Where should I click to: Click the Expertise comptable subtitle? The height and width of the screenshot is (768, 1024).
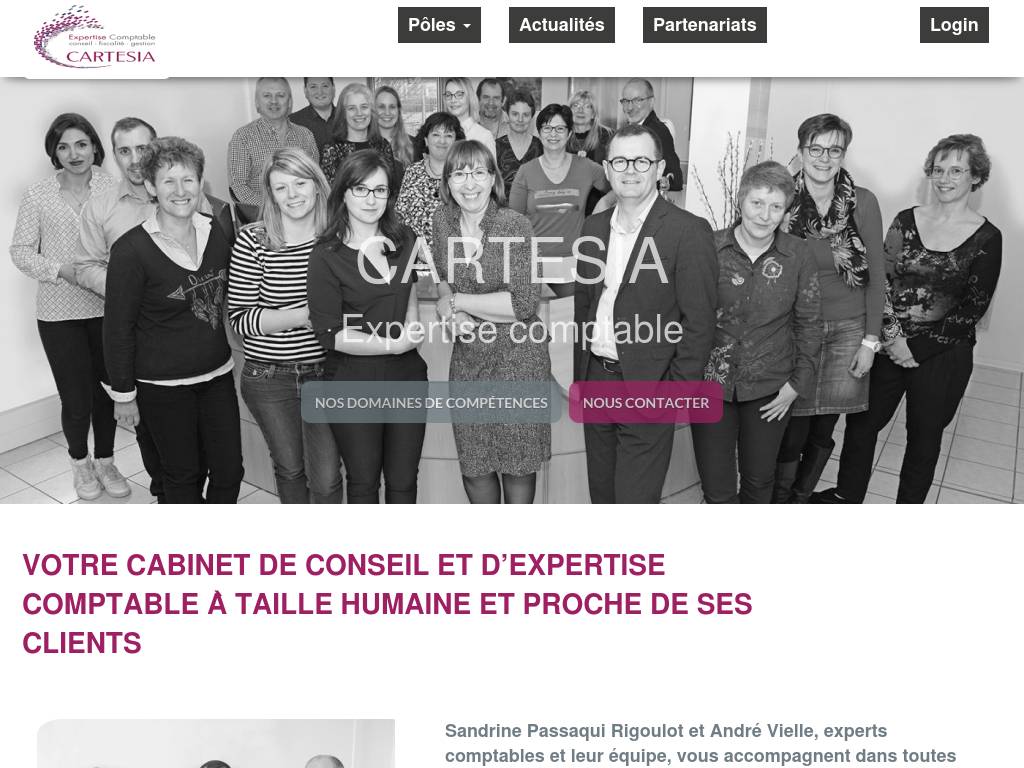coord(512,330)
